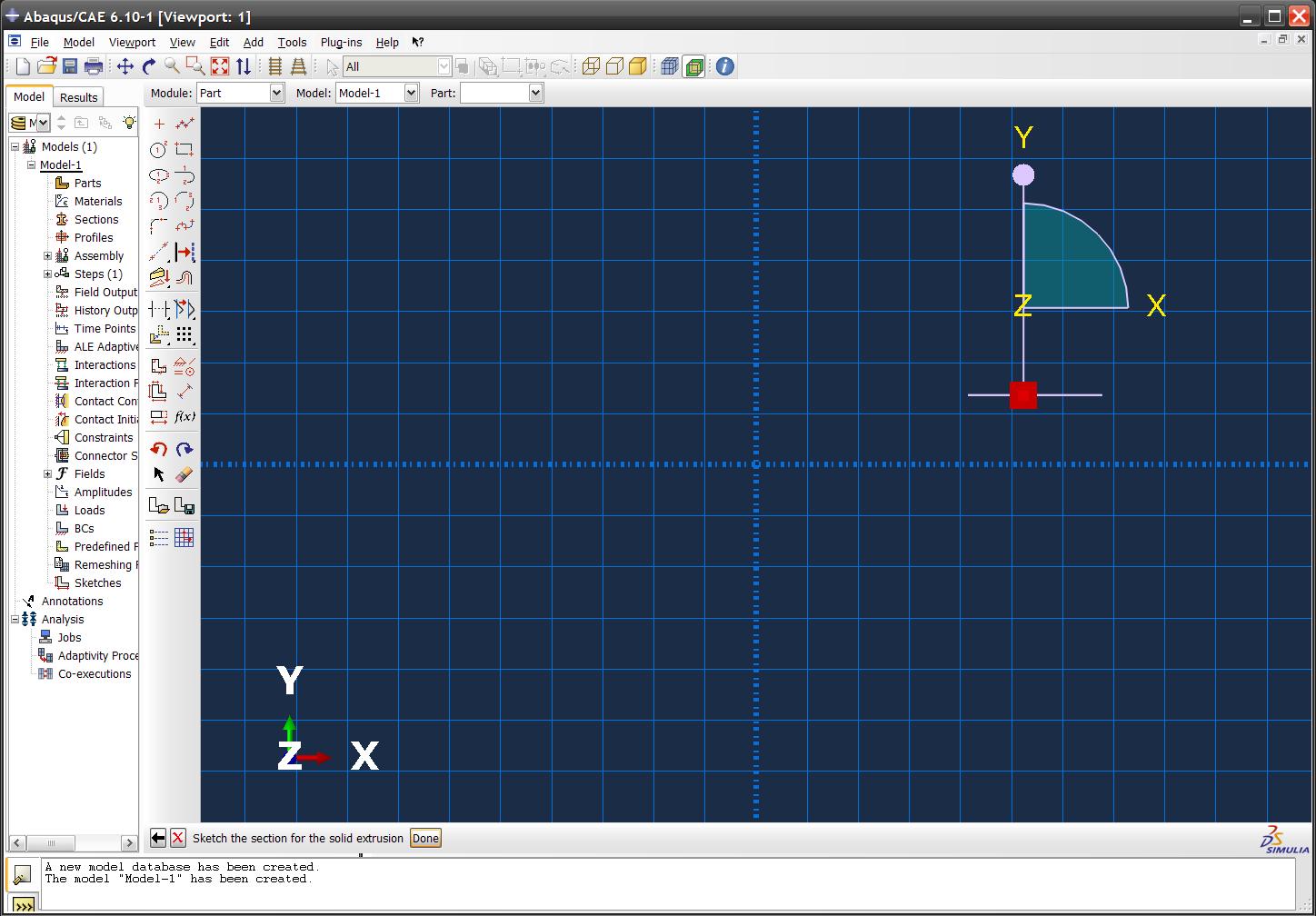Toggle perspective view ladder icon

tap(298, 66)
